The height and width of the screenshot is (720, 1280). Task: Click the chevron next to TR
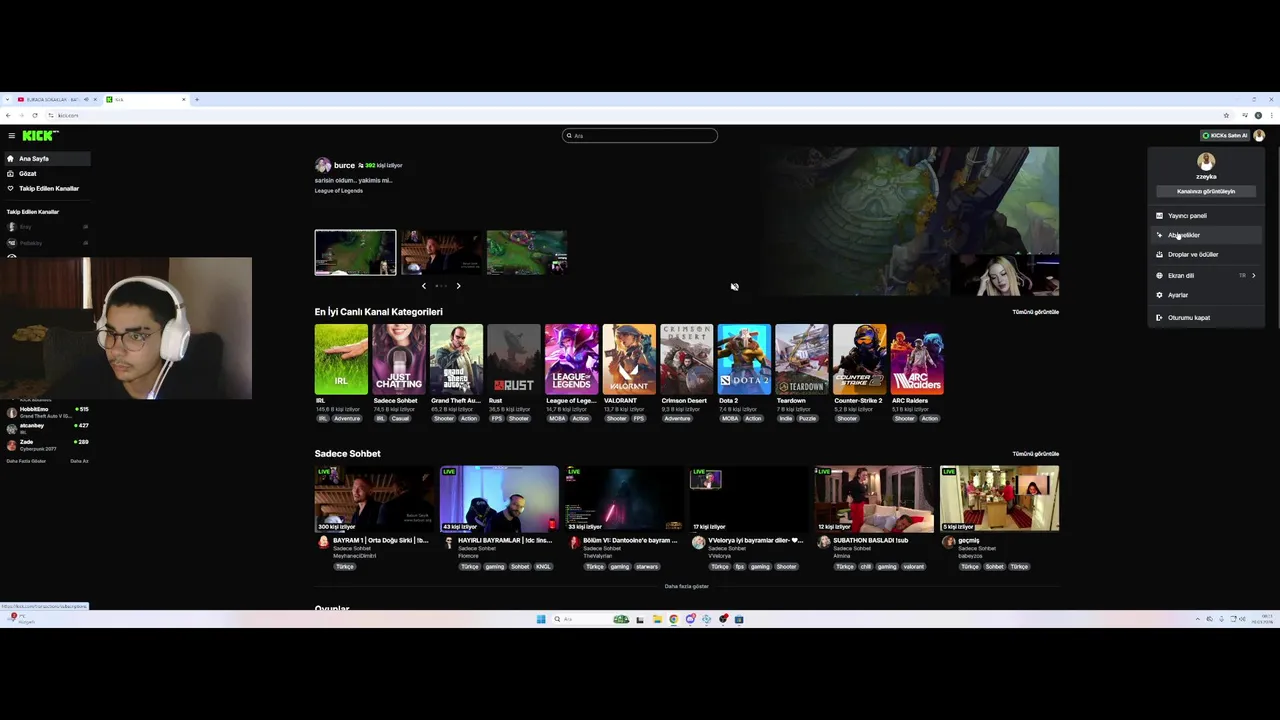click(x=1253, y=275)
